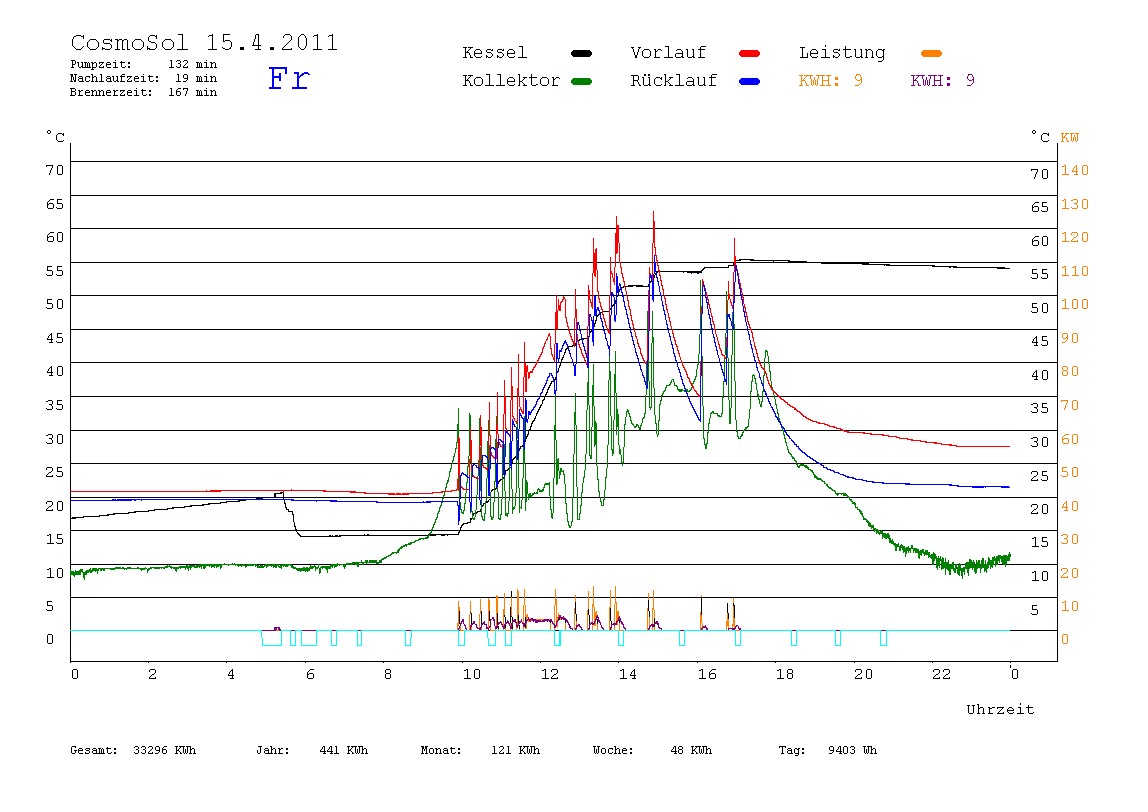Screen dimensions: 1148x812
Task: Click the orange Leistung legend swatch
Action: (931, 53)
